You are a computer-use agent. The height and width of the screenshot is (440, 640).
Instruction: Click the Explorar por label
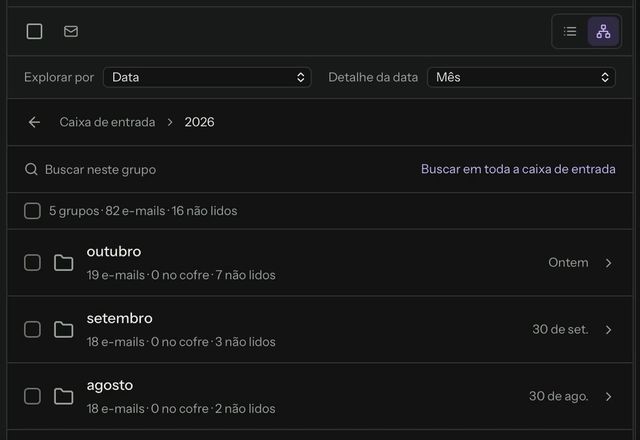coord(59,77)
